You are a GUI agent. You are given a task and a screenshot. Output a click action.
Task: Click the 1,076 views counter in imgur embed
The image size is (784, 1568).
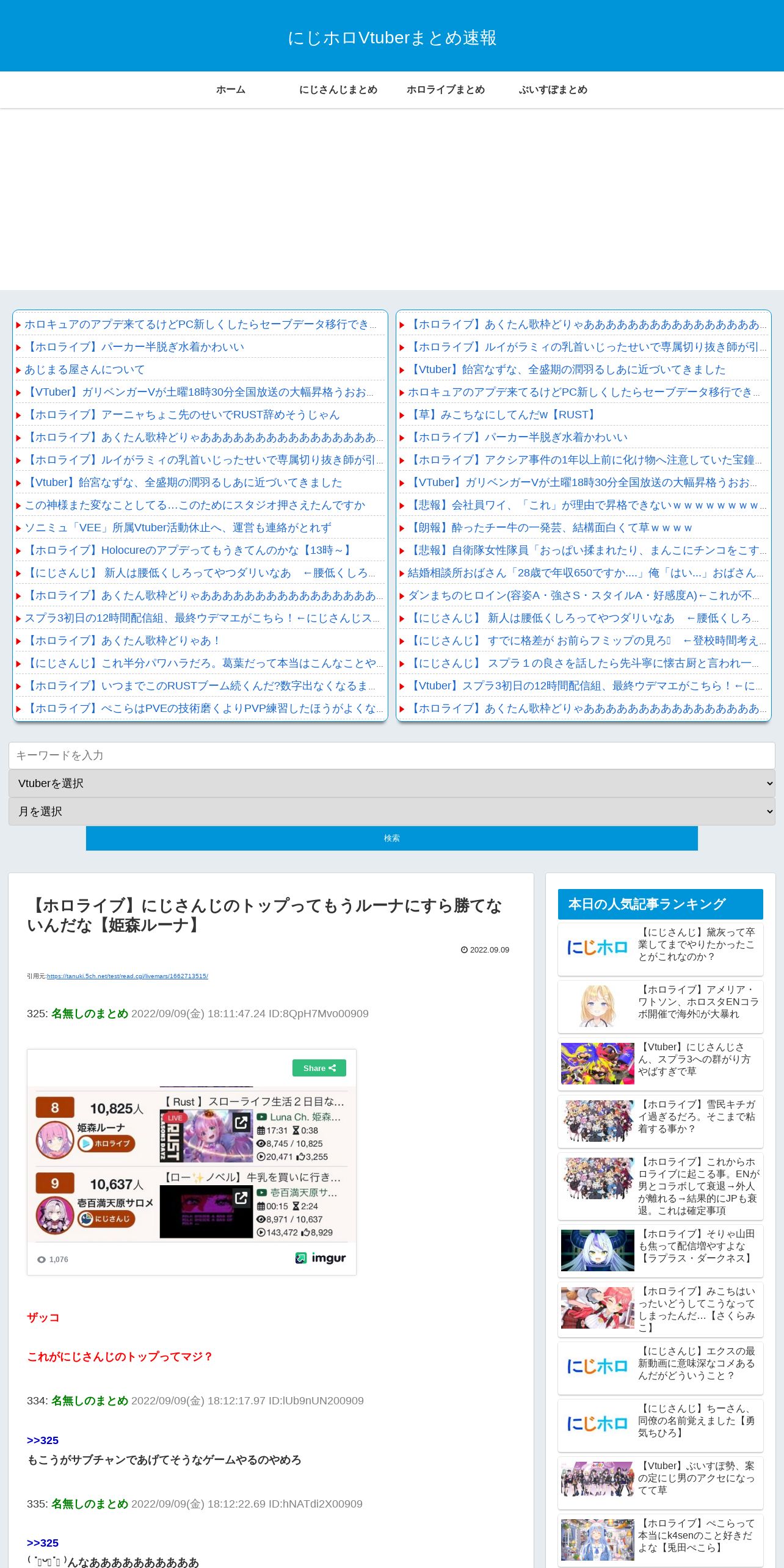(53, 1260)
